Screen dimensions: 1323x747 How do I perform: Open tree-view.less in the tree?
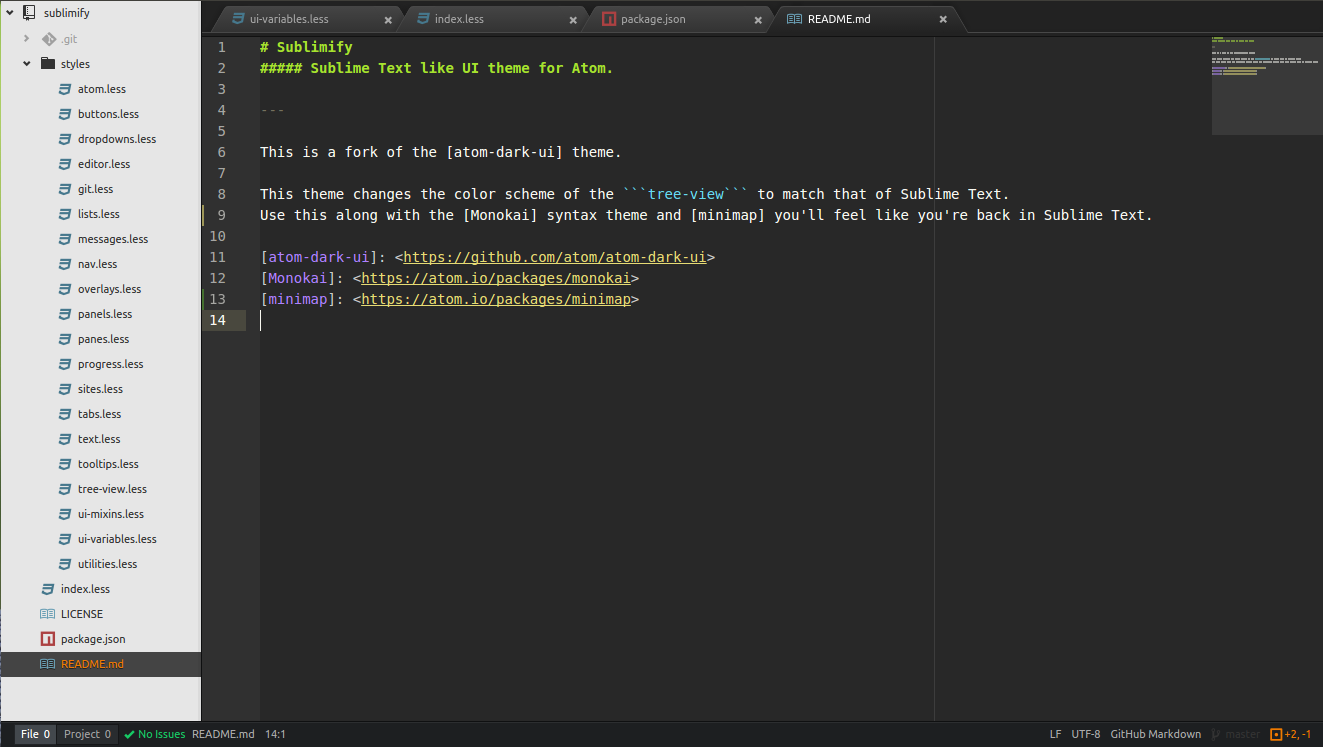tap(112, 489)
